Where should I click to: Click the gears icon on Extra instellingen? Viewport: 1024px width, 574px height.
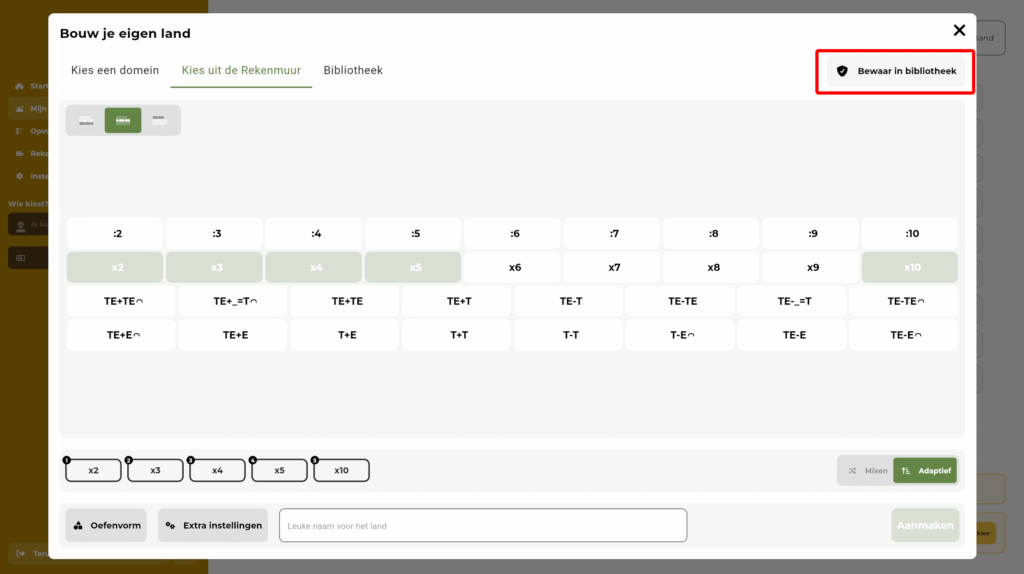click(x=170, y=525)
